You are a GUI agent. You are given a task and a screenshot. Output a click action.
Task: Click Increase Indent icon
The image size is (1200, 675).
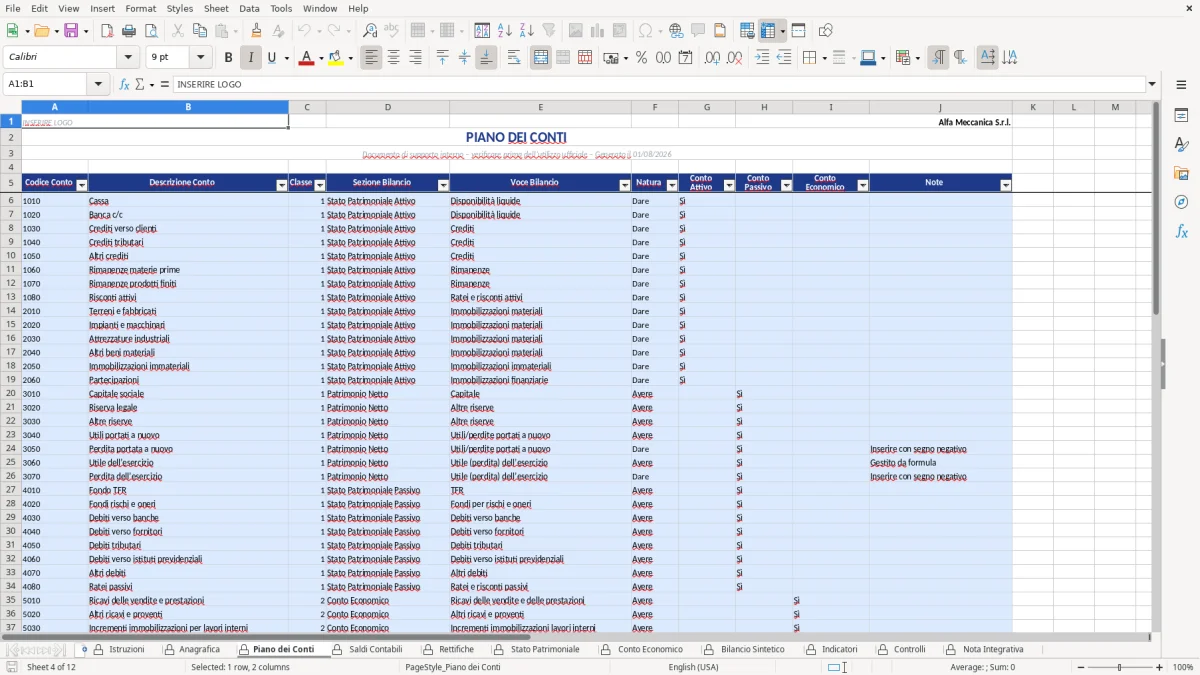762,58
